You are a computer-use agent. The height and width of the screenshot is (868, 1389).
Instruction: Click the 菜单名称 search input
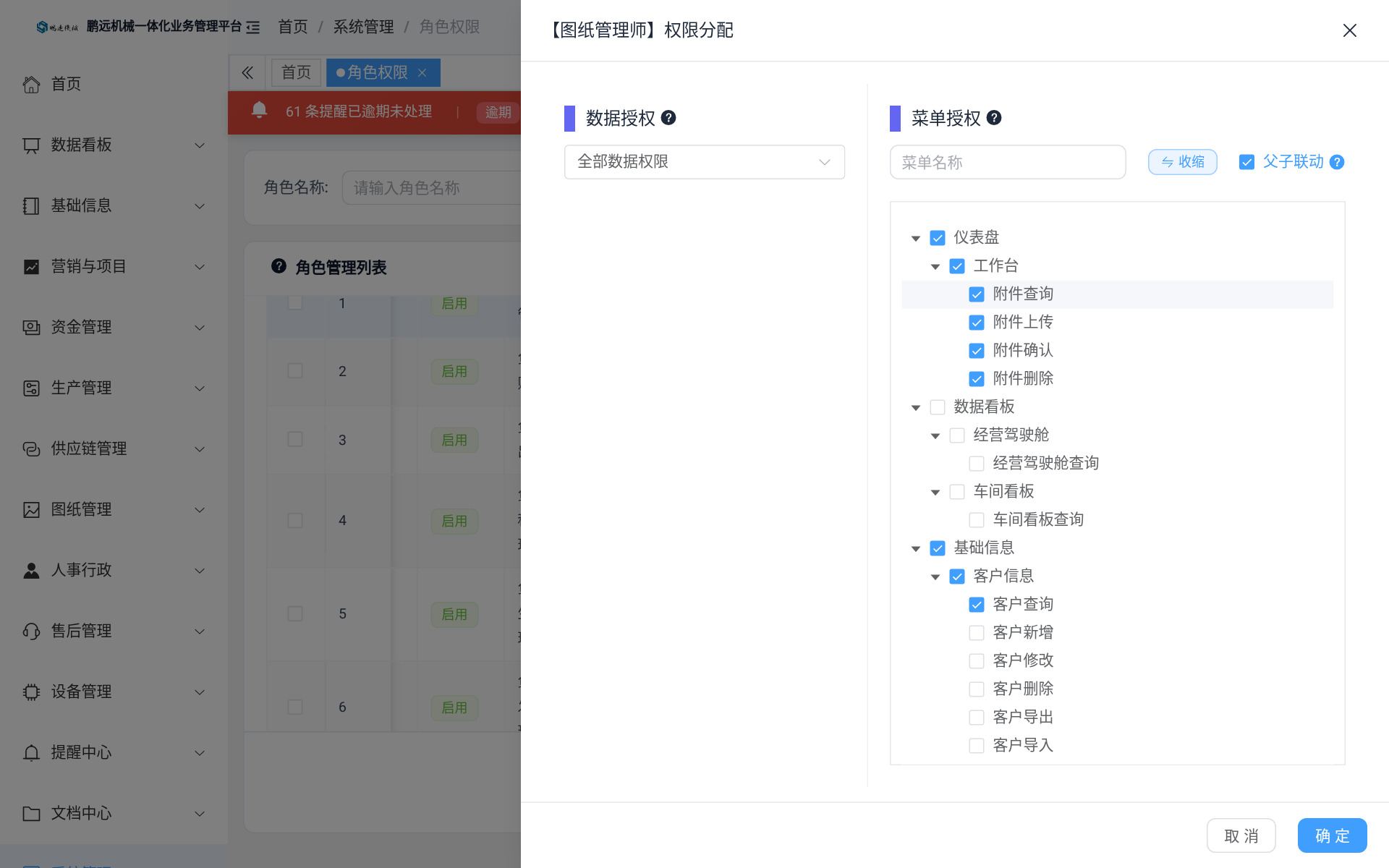1008,162
